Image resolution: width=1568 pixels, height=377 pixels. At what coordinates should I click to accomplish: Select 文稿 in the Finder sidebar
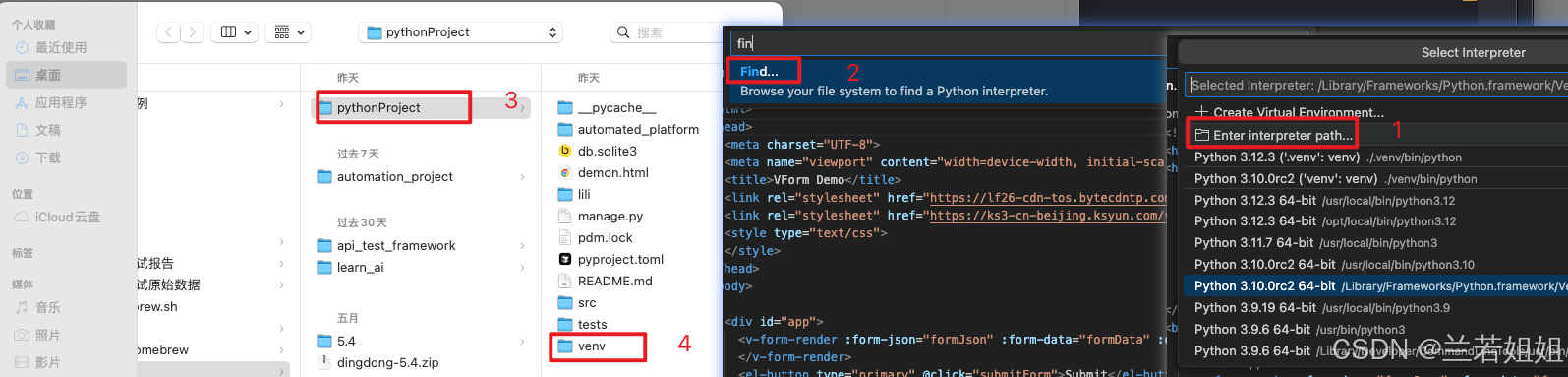click(48, 130)
